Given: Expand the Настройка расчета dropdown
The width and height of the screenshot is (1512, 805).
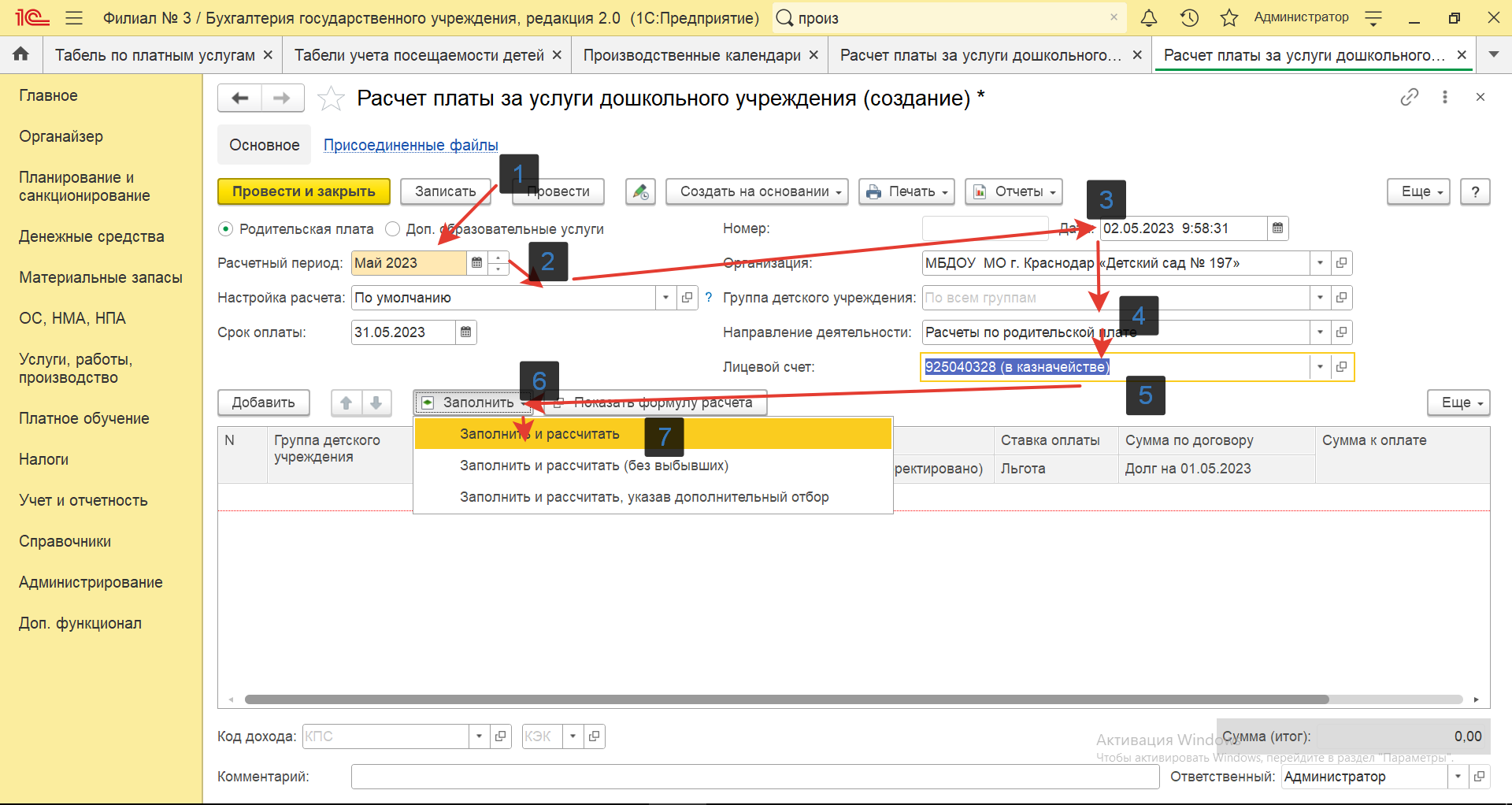Looking at the screenshot, I should 665,298.
